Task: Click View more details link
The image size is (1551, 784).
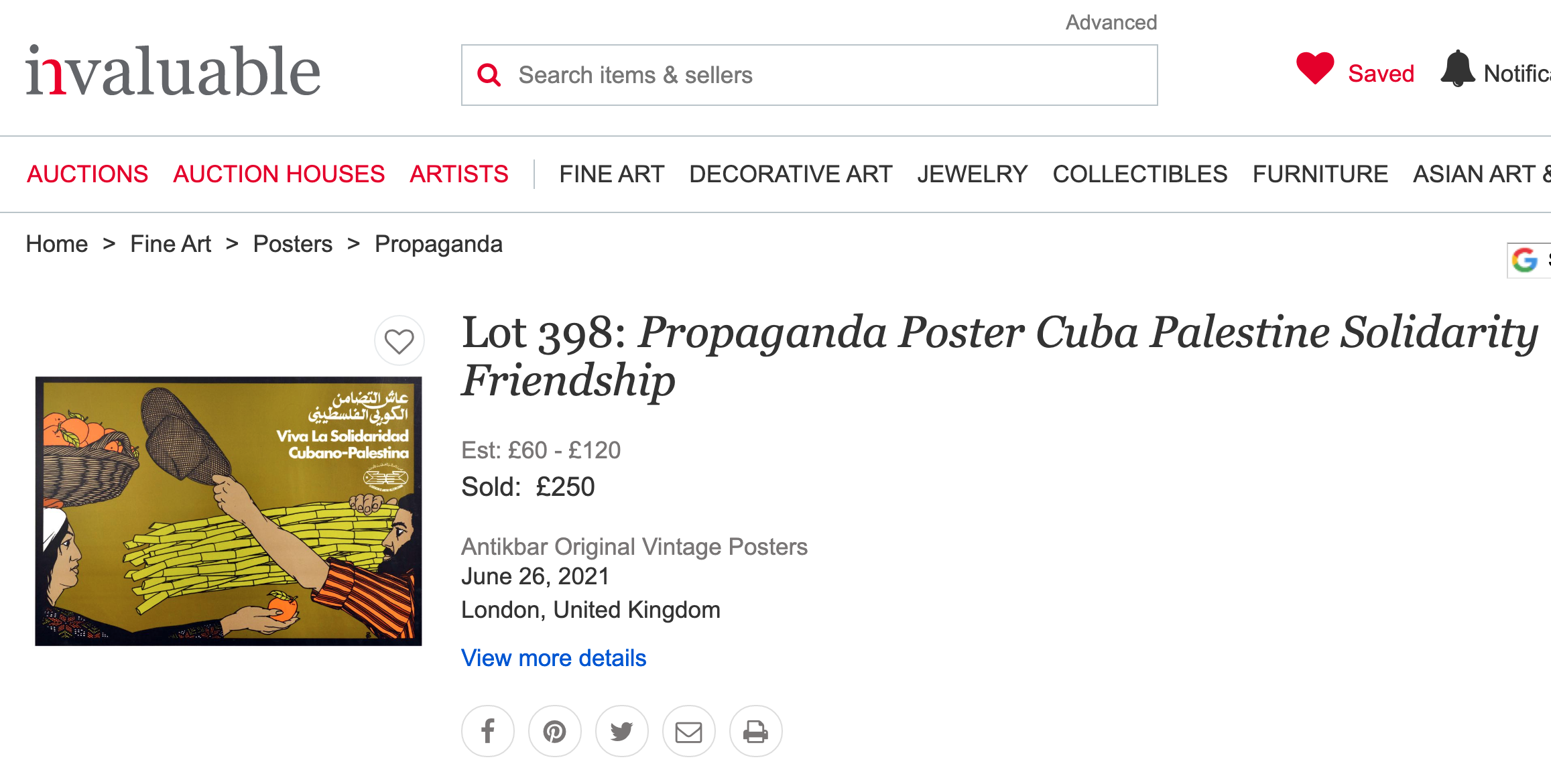Action: (x=554, y=658)
